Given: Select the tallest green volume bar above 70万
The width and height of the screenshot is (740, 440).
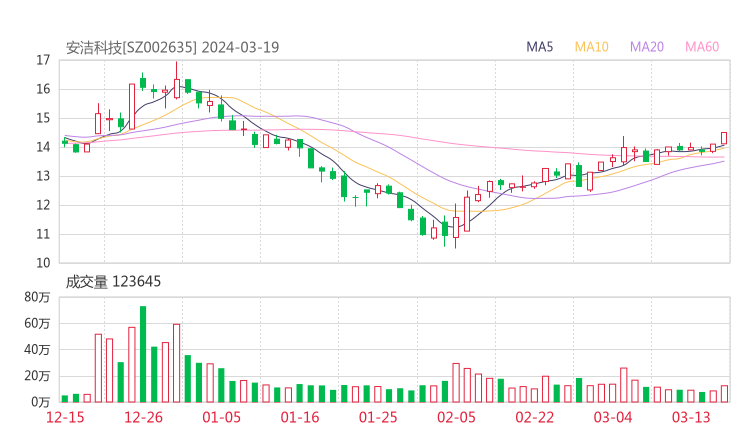Looking at the screenshot, I should tap(143, 354).
